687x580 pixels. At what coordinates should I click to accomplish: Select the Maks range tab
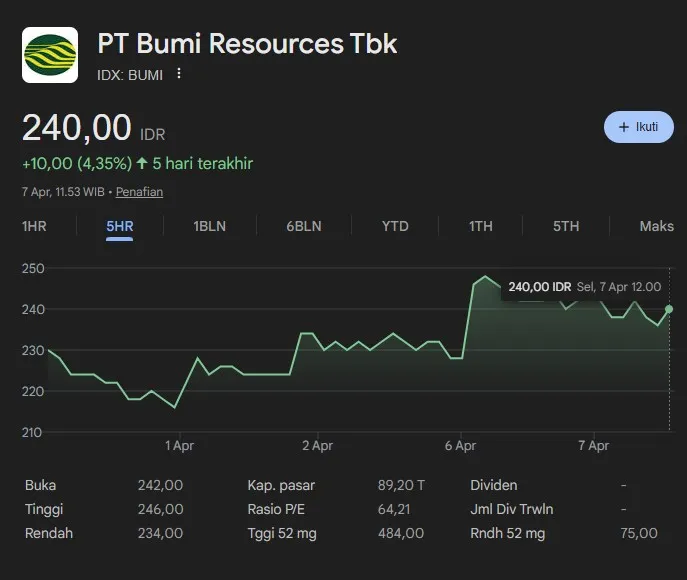pos(656,226)
